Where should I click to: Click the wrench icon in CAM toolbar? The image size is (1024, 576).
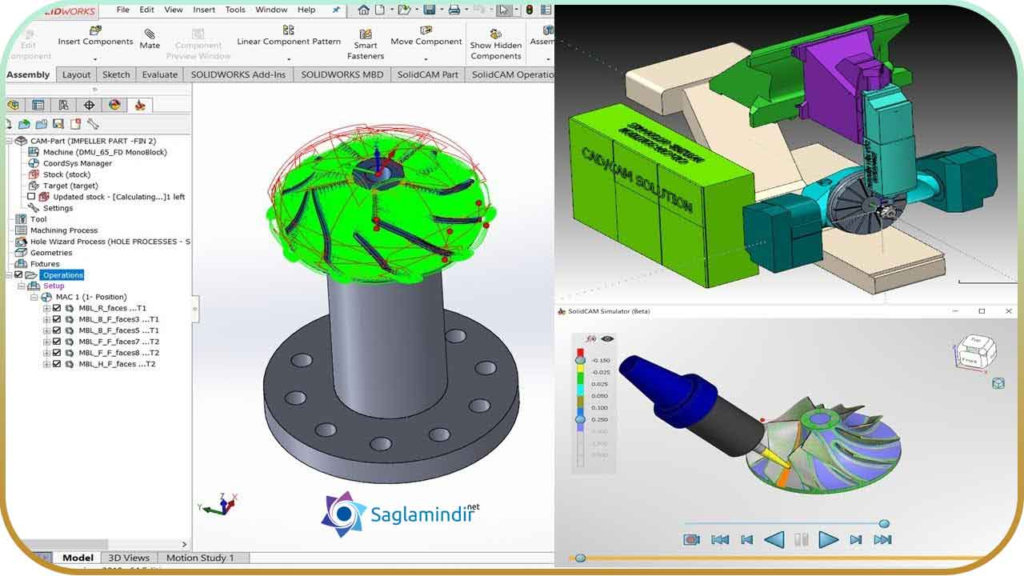93,123
